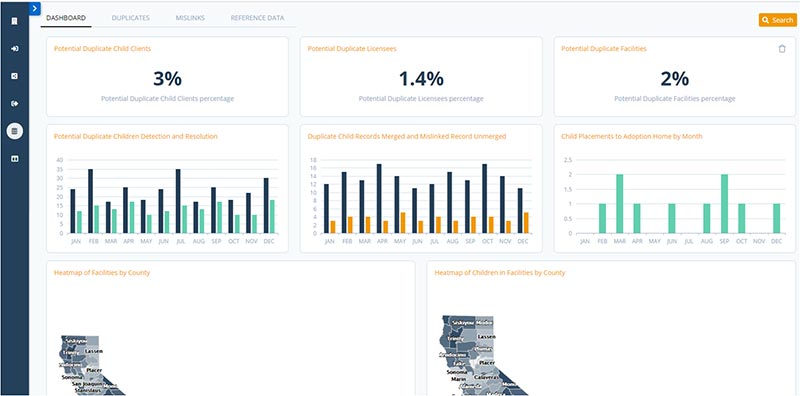Viewport: 800px width, 396px height.
Task: Open the building icon in the sidebar
Action: click(15, 21)
